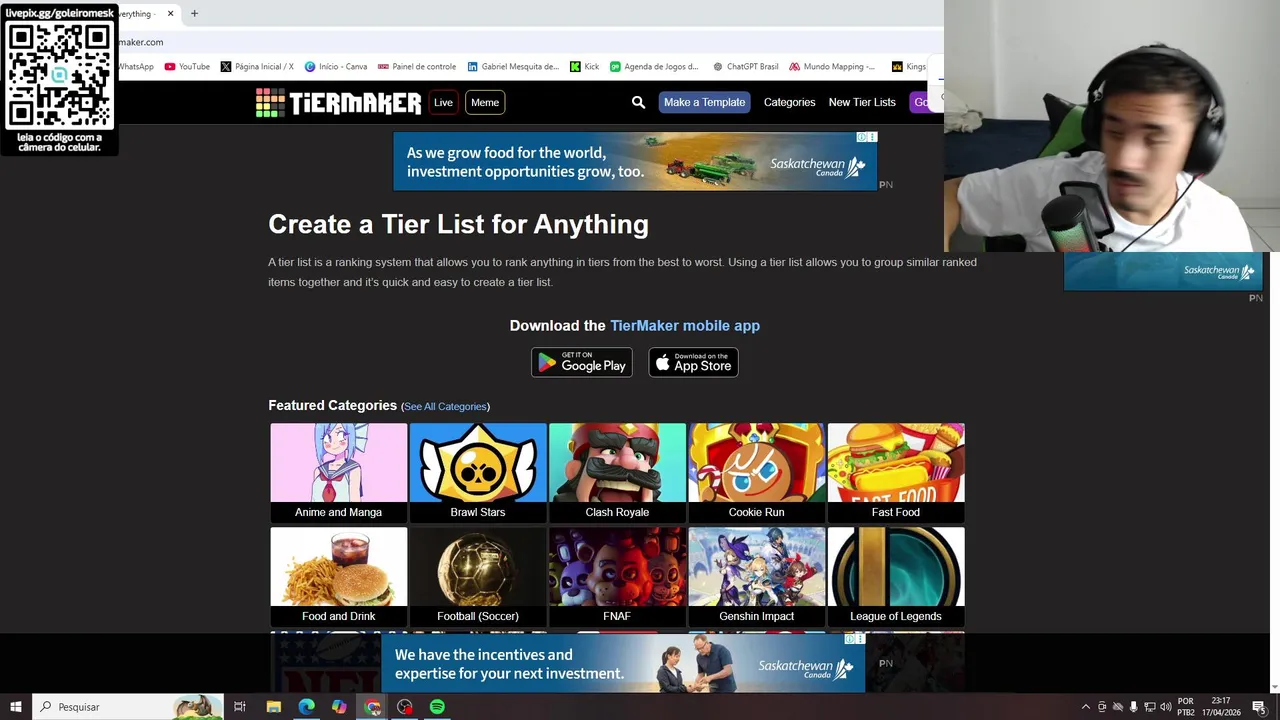Image resolution: width=1280 pixels, height=720 pixels.
Task: Open the Meme section
Action: 485,102
